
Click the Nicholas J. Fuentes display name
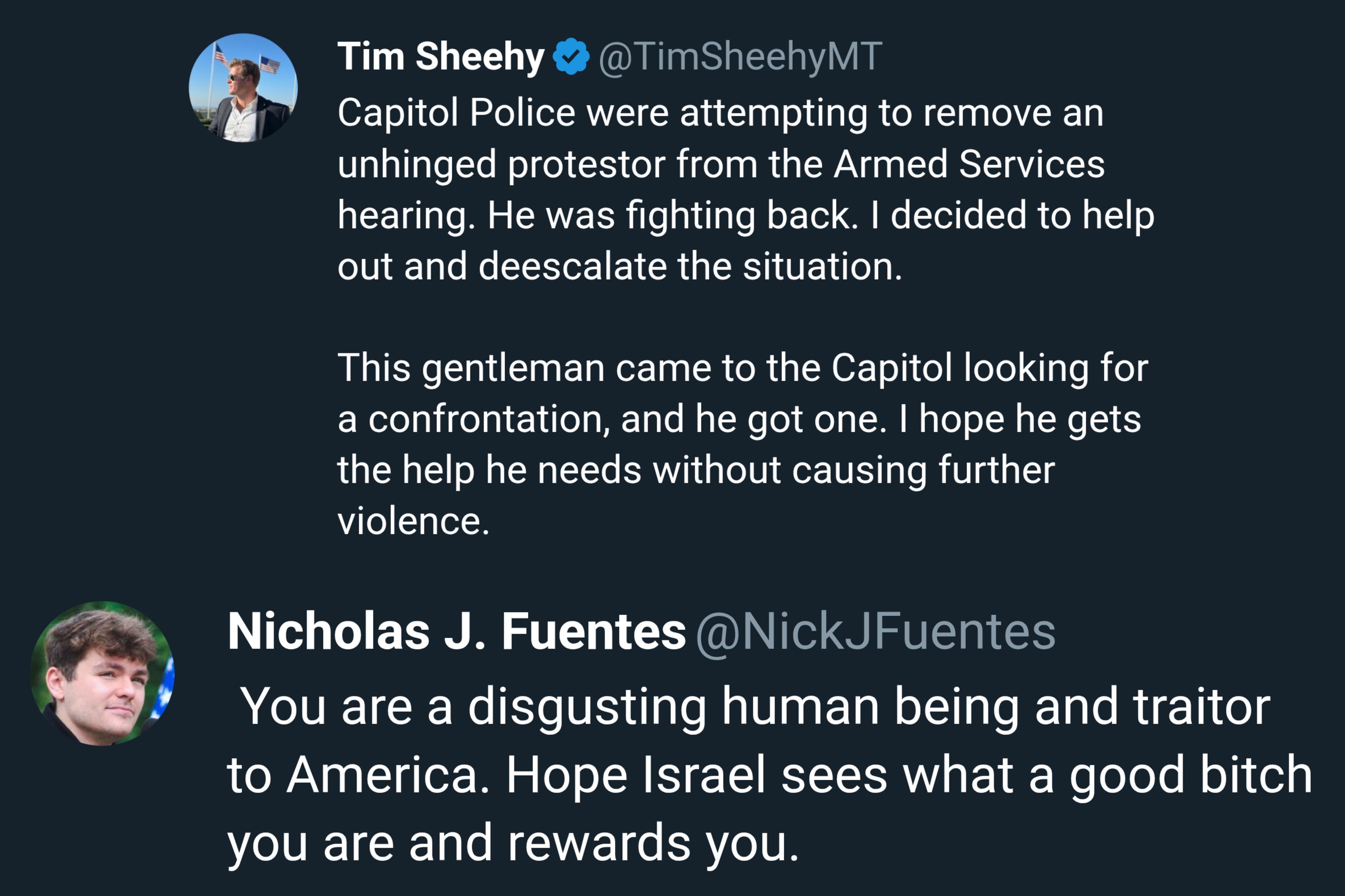456,631
